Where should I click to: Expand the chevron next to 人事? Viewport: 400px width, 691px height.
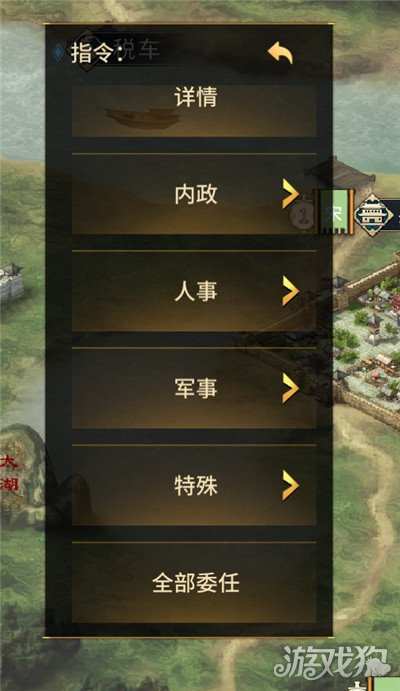pyautogui.click(x=291, y=290)
